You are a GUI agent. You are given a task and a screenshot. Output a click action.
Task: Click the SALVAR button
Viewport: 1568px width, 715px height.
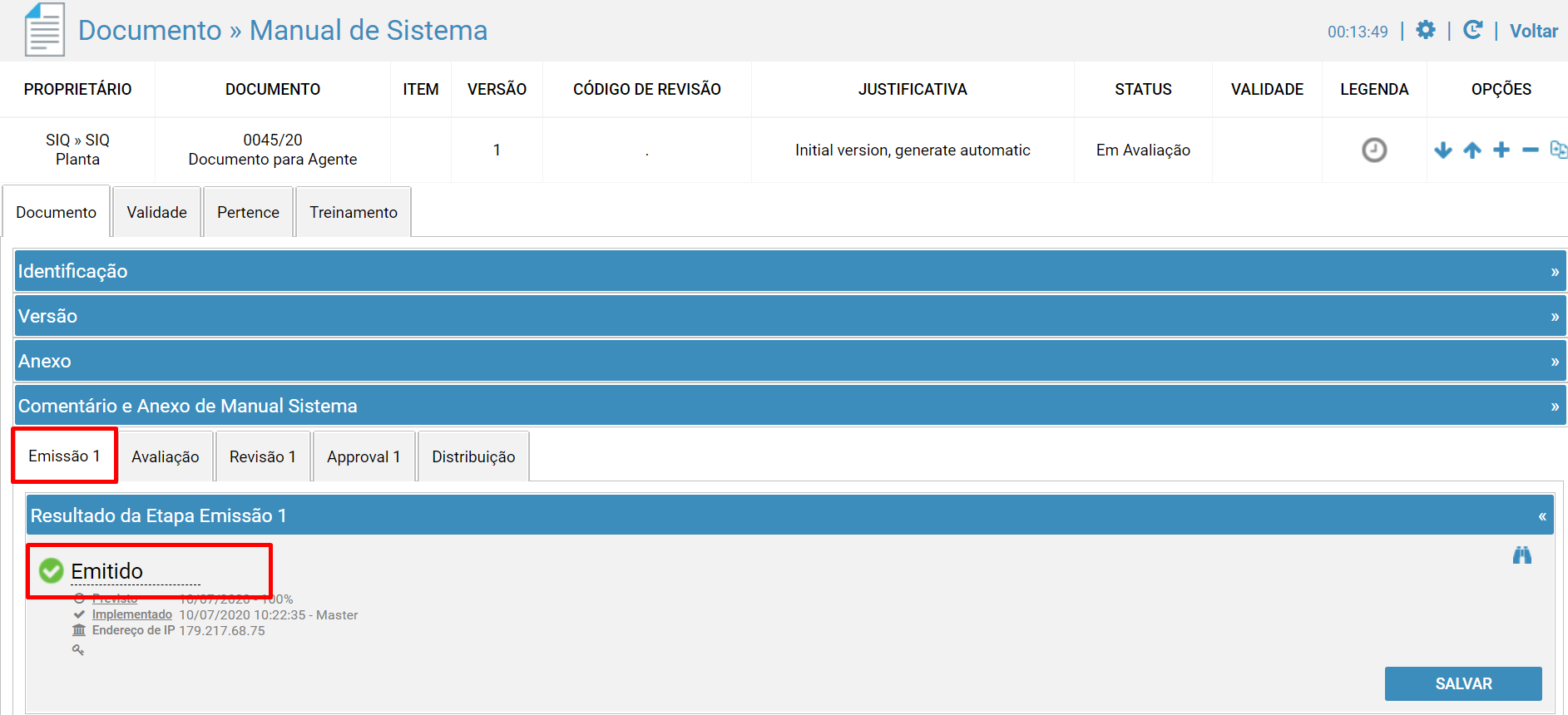pos(1463,683)
